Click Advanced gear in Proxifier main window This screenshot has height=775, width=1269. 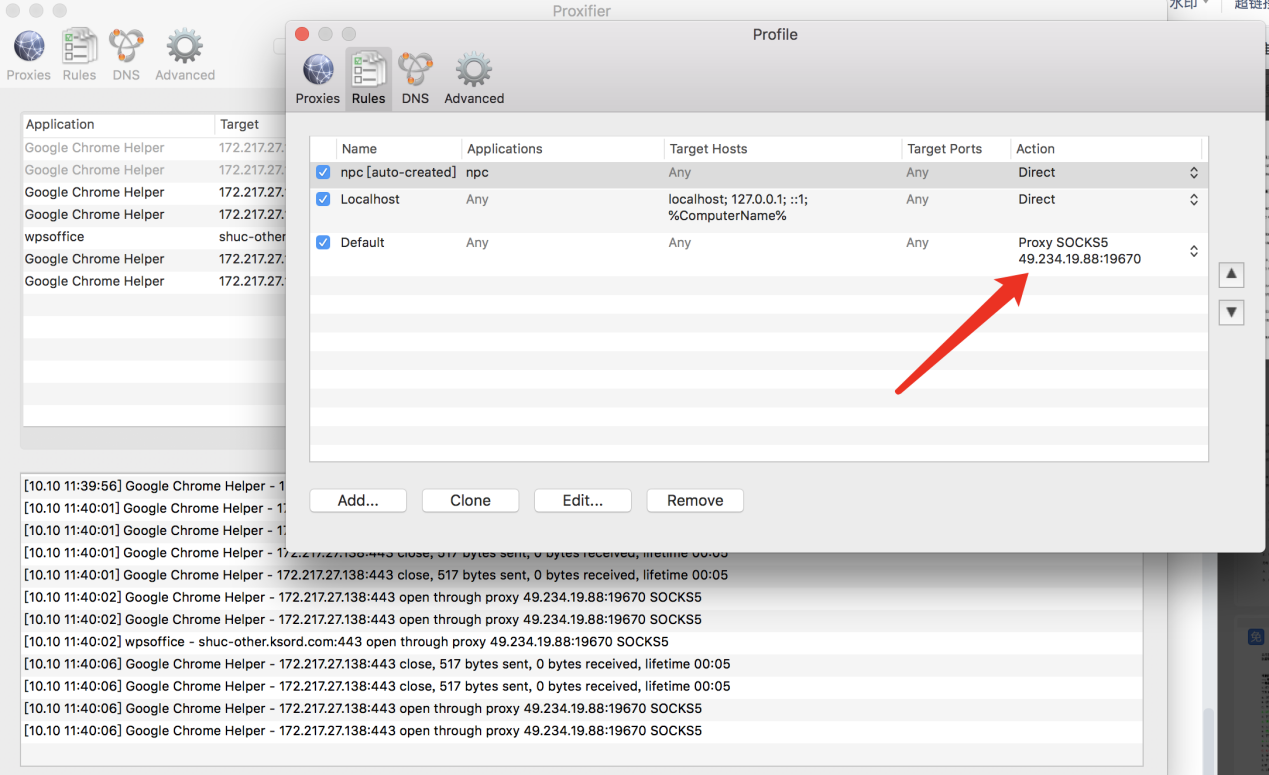pyautogui.click(x=185, y=56)
